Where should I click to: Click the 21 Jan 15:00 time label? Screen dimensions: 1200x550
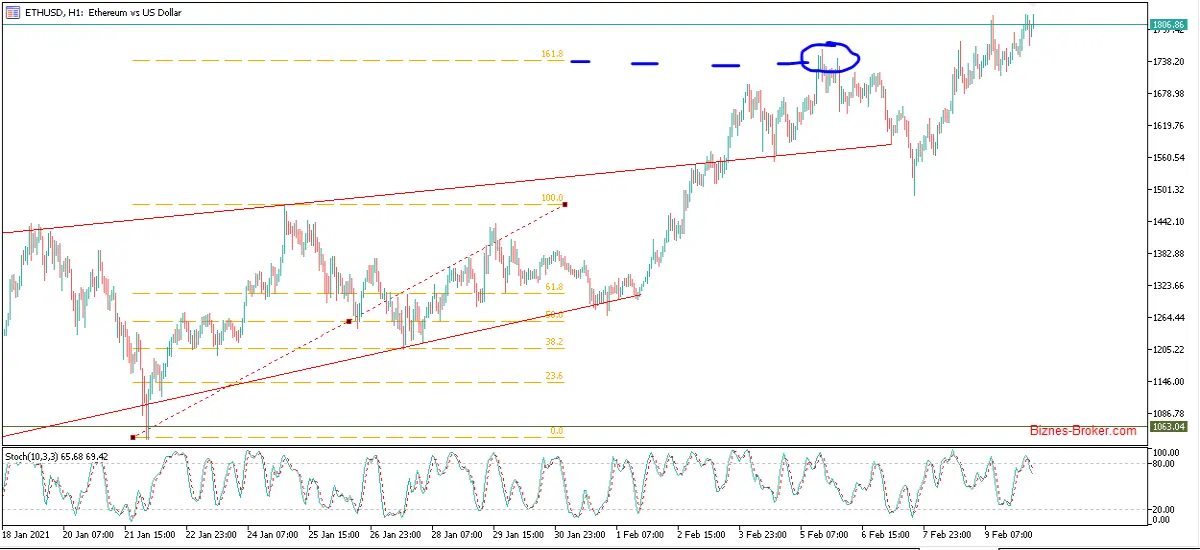[x=148, y=535]
